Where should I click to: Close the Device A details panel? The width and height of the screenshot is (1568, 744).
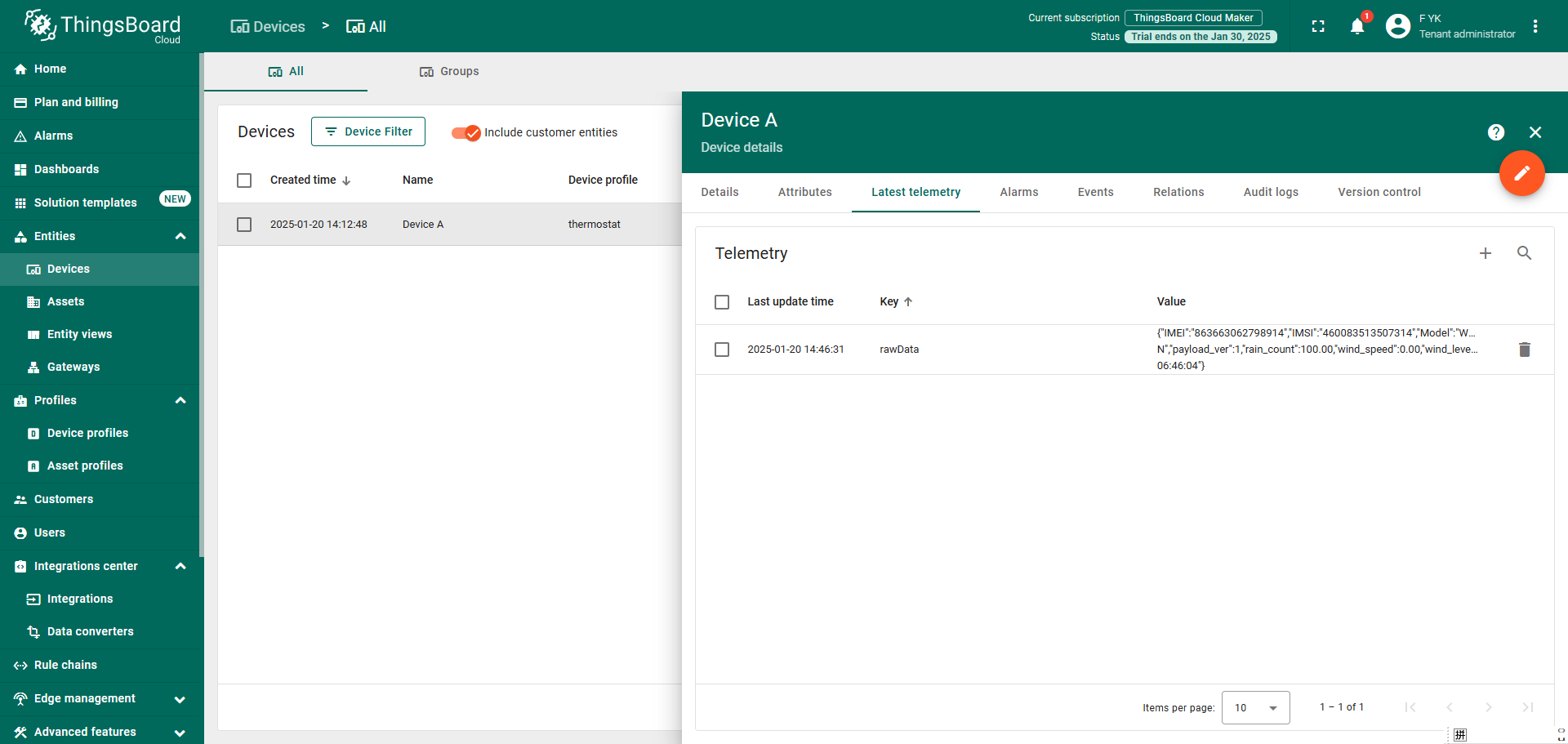point(1535,132)
